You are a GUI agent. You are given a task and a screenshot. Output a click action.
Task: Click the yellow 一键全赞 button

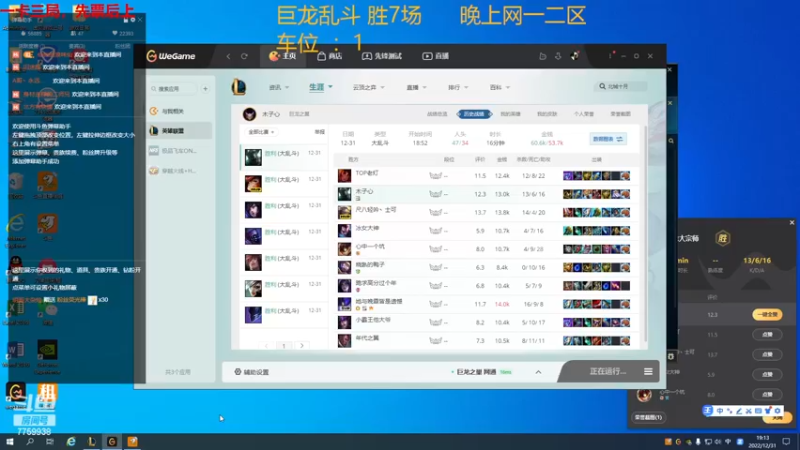point(767,314)
